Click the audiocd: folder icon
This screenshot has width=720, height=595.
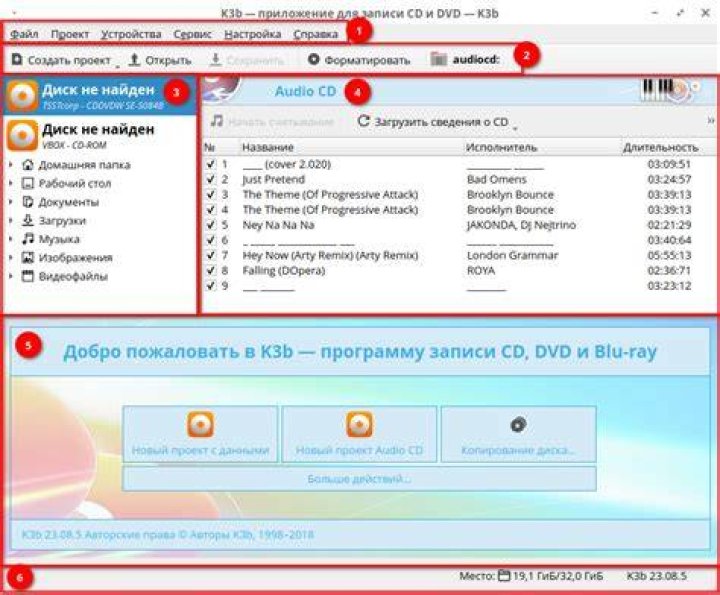click(x=439, y=59)
